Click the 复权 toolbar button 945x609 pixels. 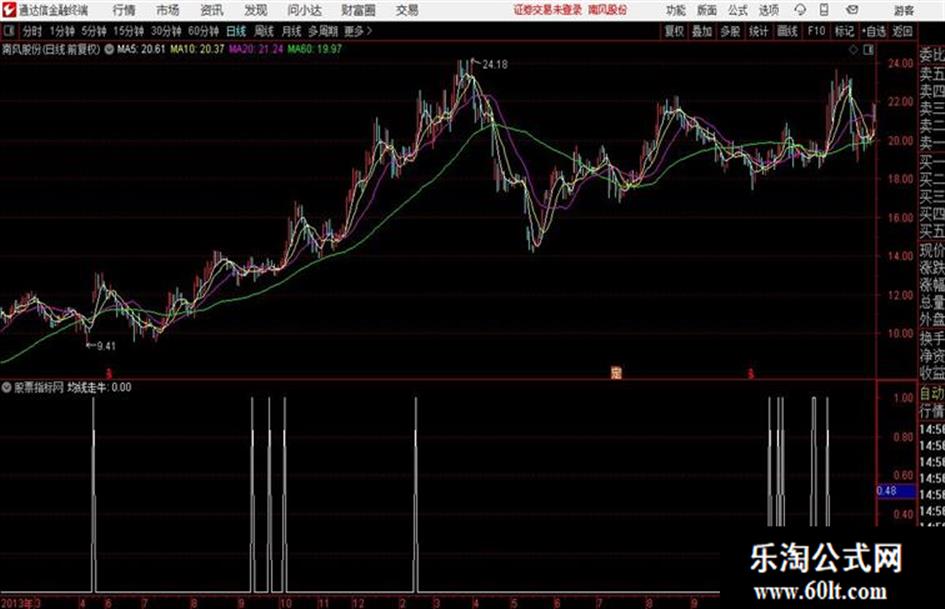click(674, 31)
